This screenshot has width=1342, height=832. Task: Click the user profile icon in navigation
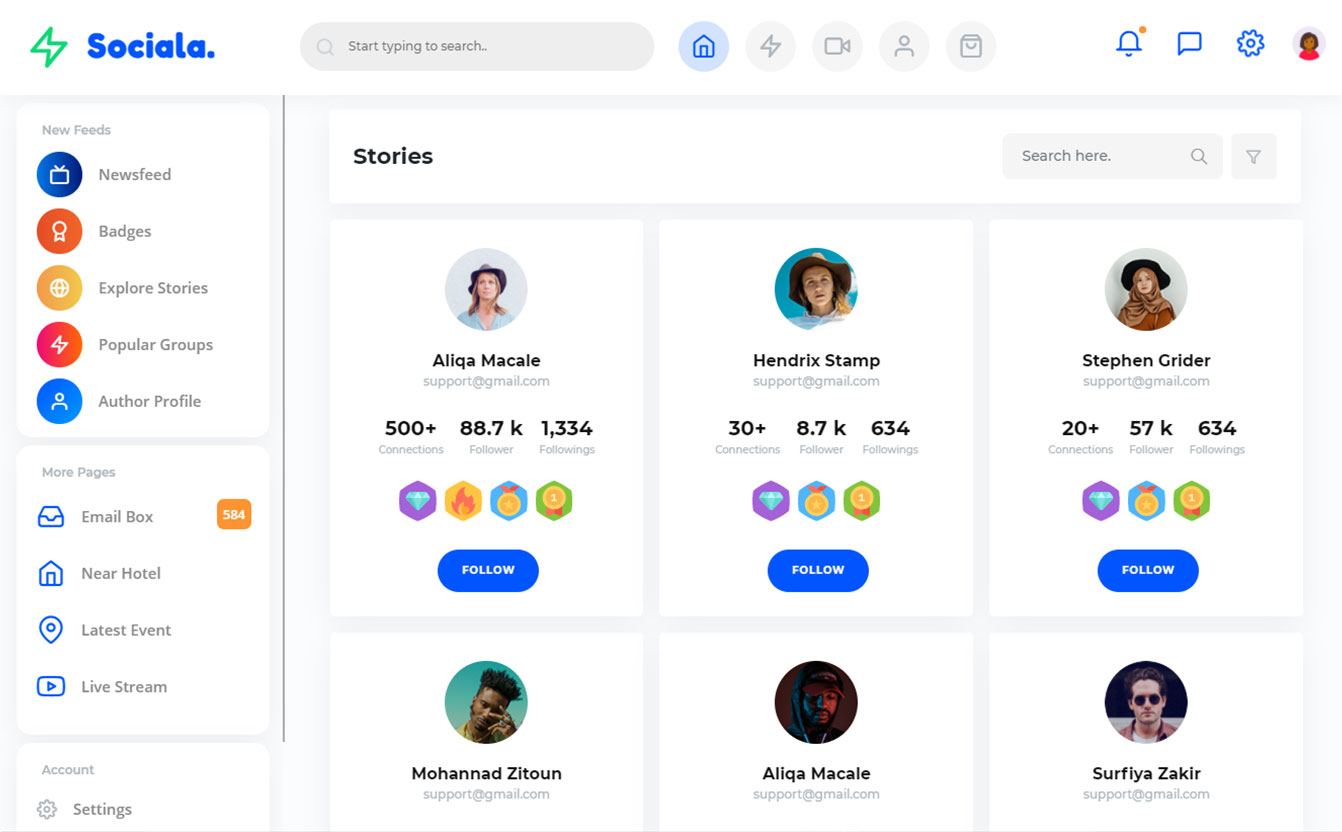[x=904, y=47]
